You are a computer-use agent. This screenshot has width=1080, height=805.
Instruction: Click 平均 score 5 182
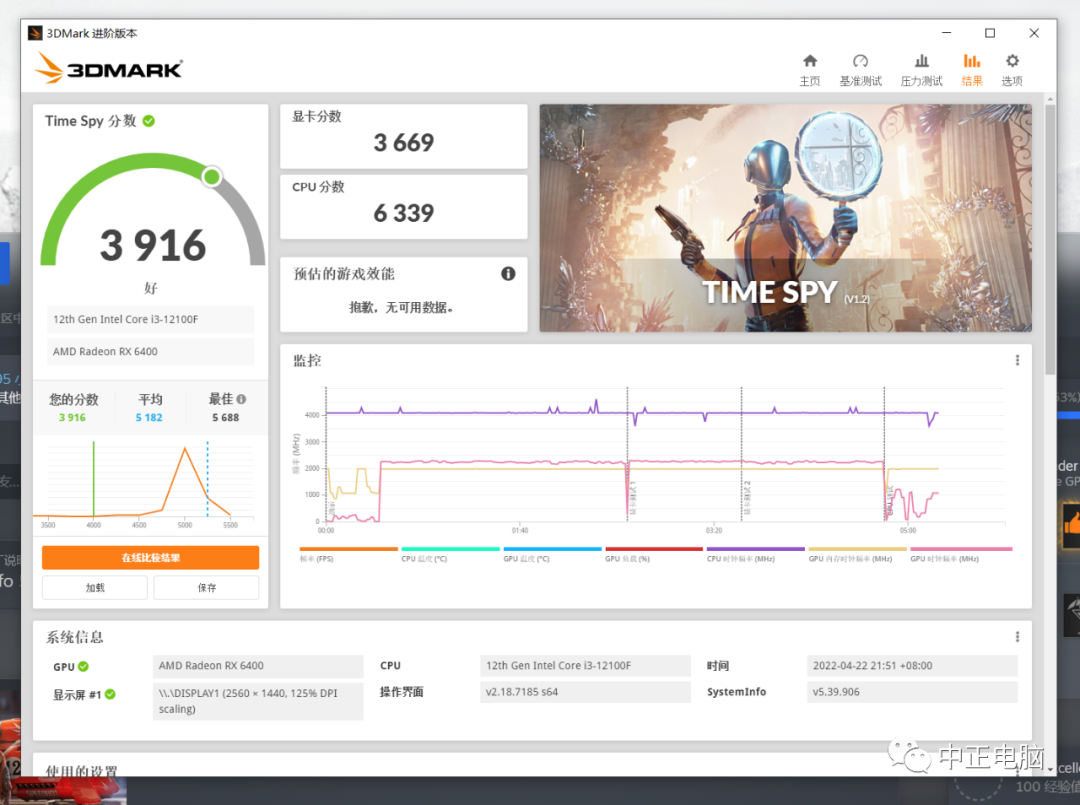[149, 417]
